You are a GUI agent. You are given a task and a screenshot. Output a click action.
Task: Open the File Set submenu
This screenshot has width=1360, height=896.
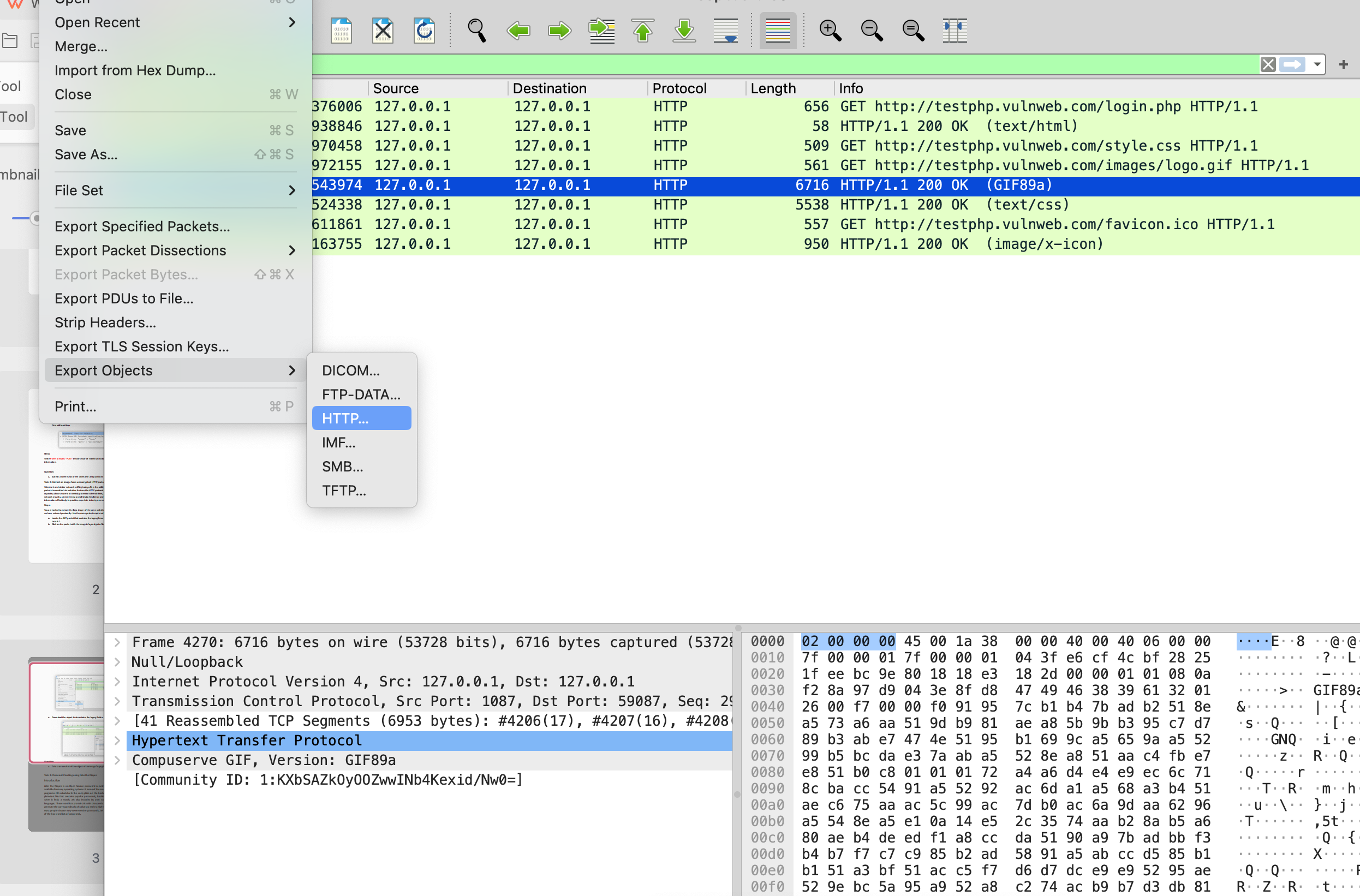coord(175,190)
